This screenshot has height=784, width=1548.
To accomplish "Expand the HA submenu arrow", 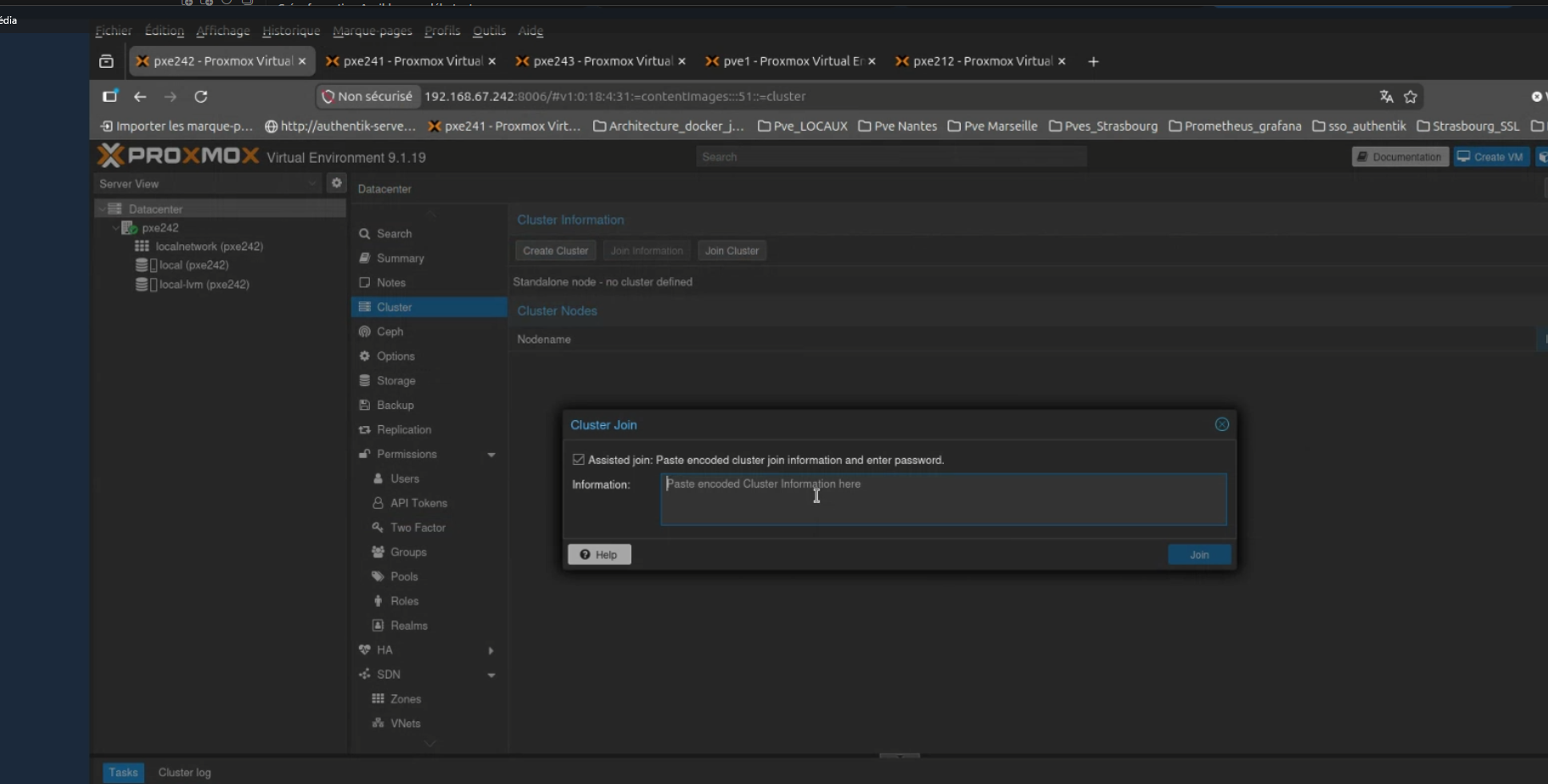I will 491,651.
